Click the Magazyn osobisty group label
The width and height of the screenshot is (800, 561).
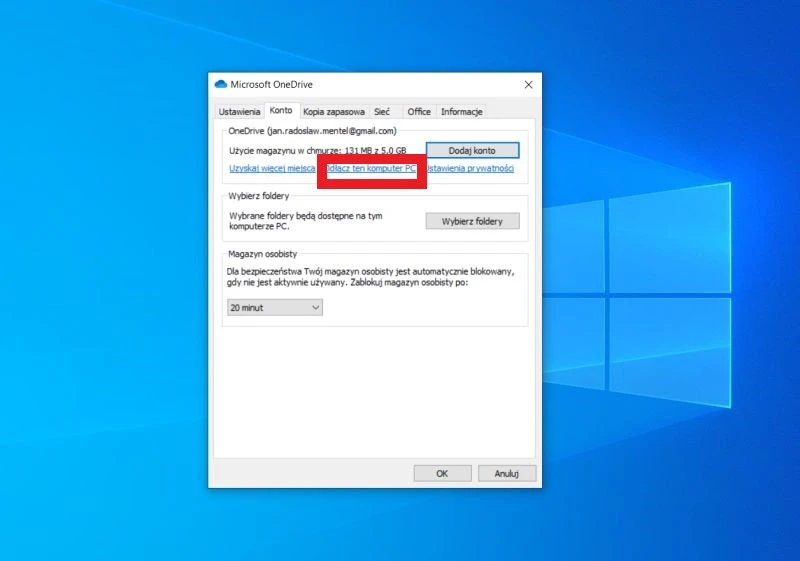coord(263,254)
